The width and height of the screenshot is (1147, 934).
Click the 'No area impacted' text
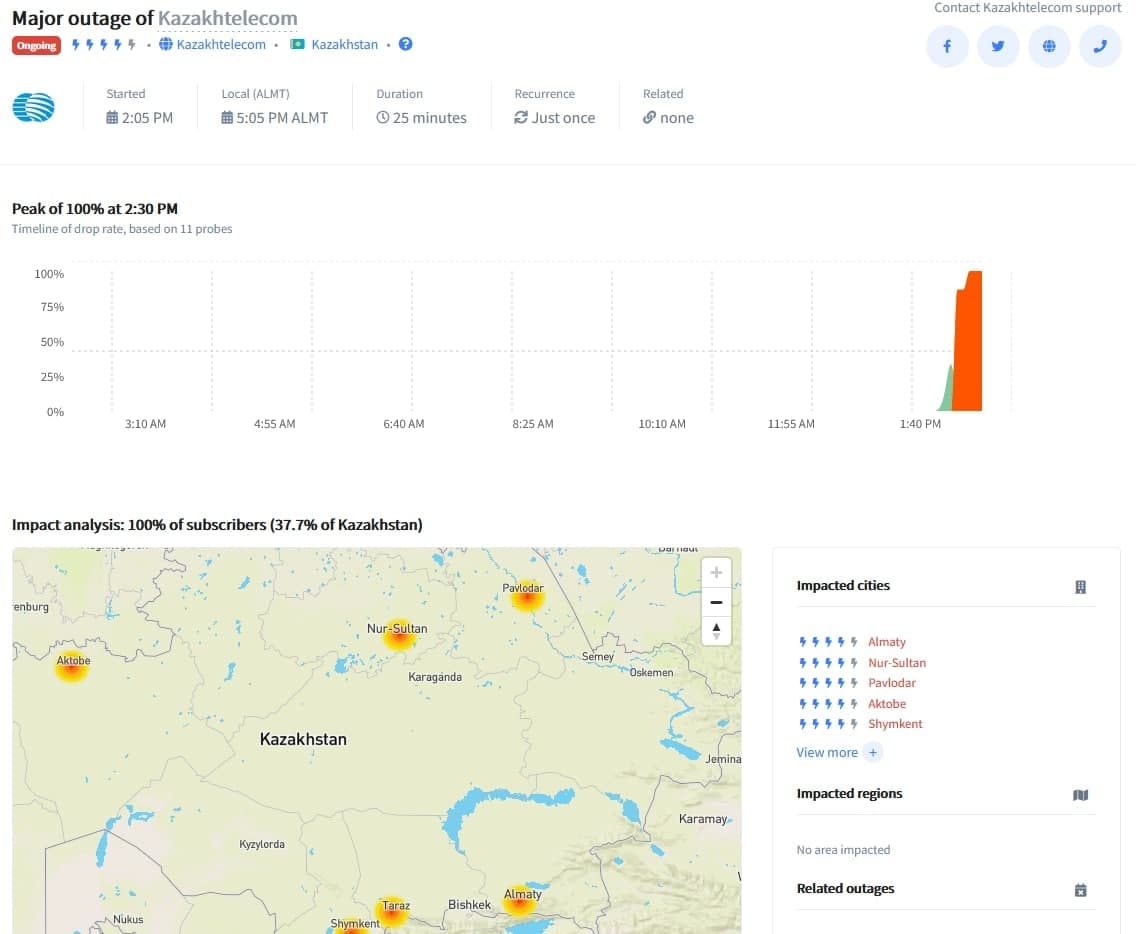pyautogui.click(x=843, y=850)
